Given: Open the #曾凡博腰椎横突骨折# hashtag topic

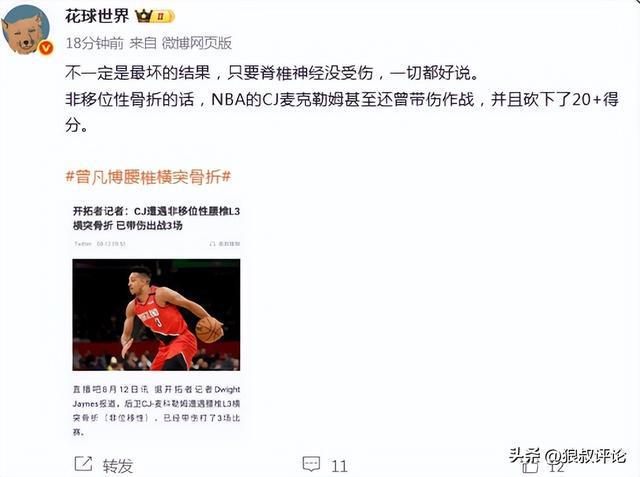Looking at the screenshot, I should point(149,177).
